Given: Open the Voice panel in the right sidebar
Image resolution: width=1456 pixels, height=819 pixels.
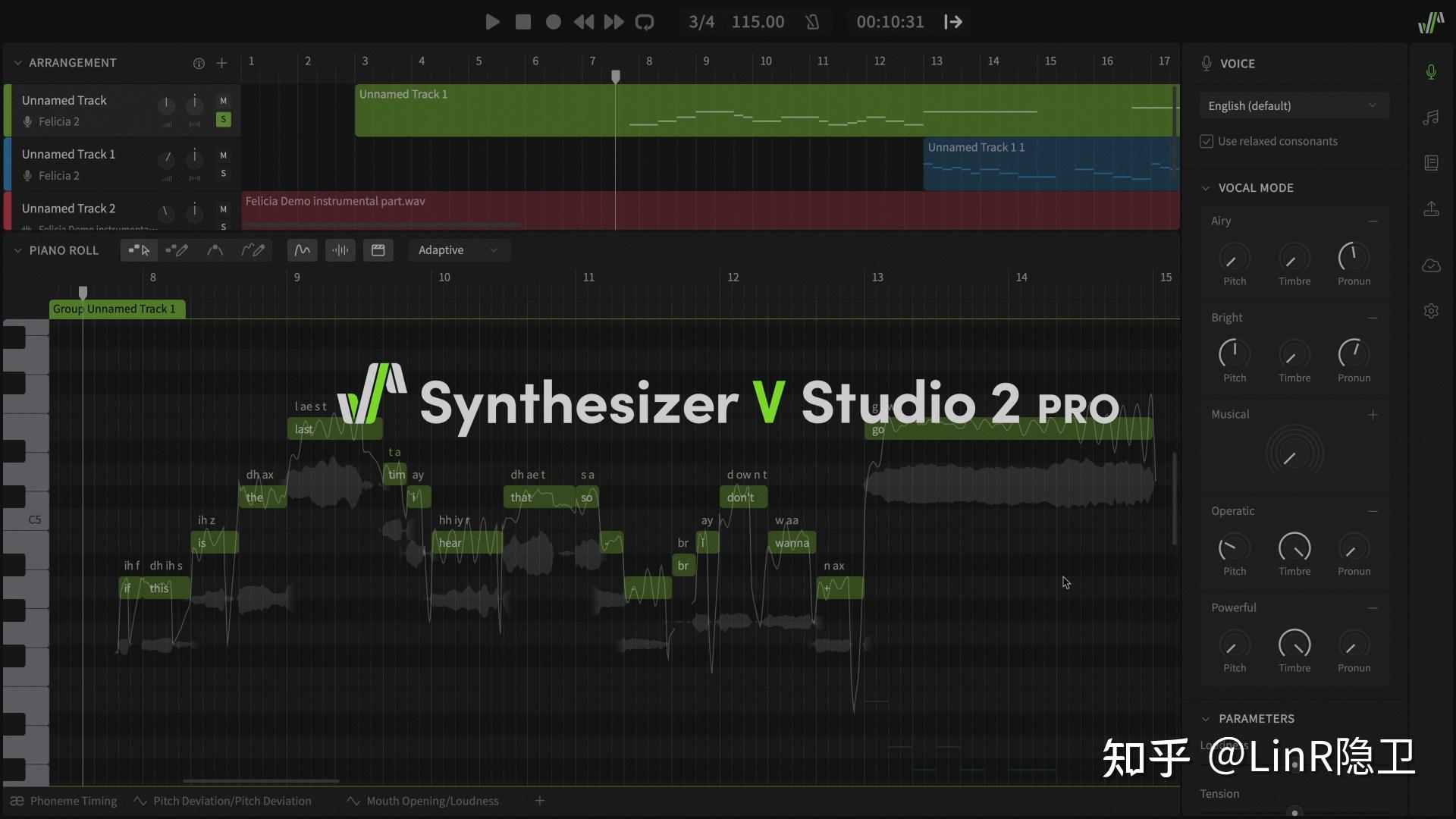Looking at the screenshot, I should [x=1432, y=72].
